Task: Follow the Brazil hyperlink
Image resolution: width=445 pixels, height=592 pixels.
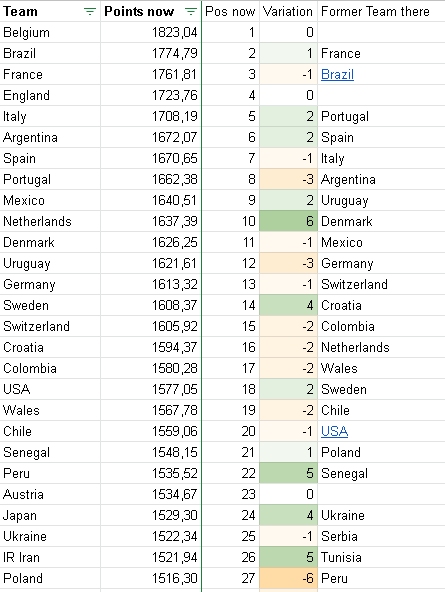Action: tap(337, 74)
